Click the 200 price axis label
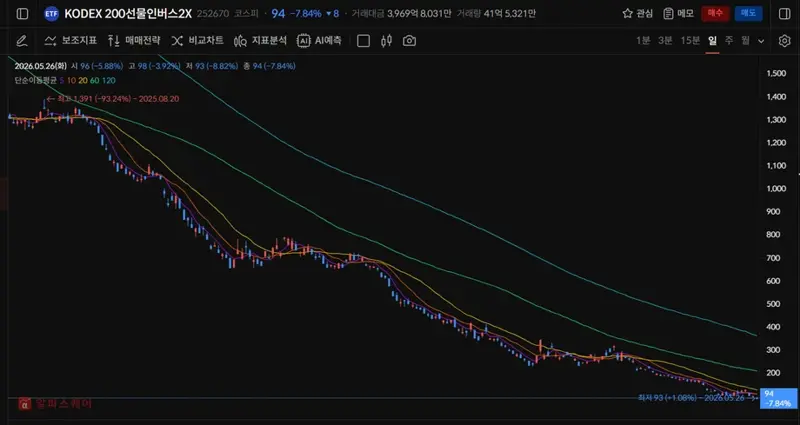800x425 pixels. pyautogui.click(x=773, y=373)
